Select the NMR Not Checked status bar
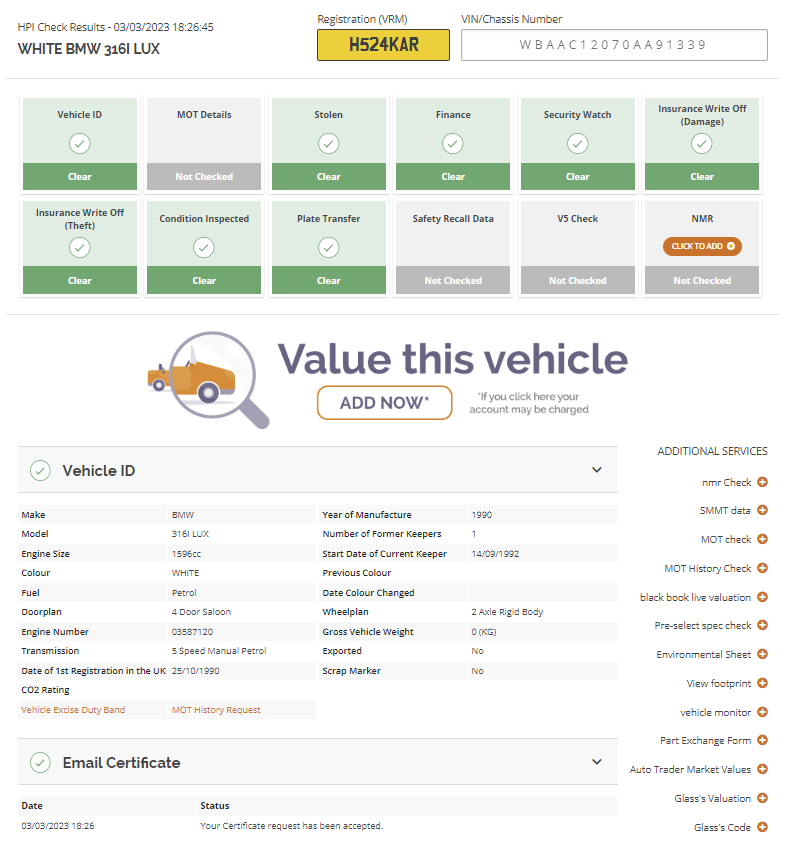 (702, 280)
